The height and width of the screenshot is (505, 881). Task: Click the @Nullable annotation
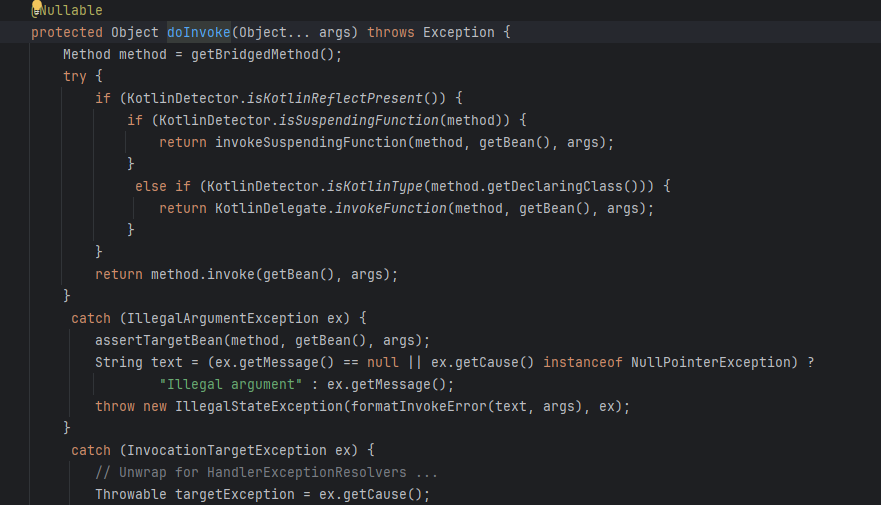(67, 10)
